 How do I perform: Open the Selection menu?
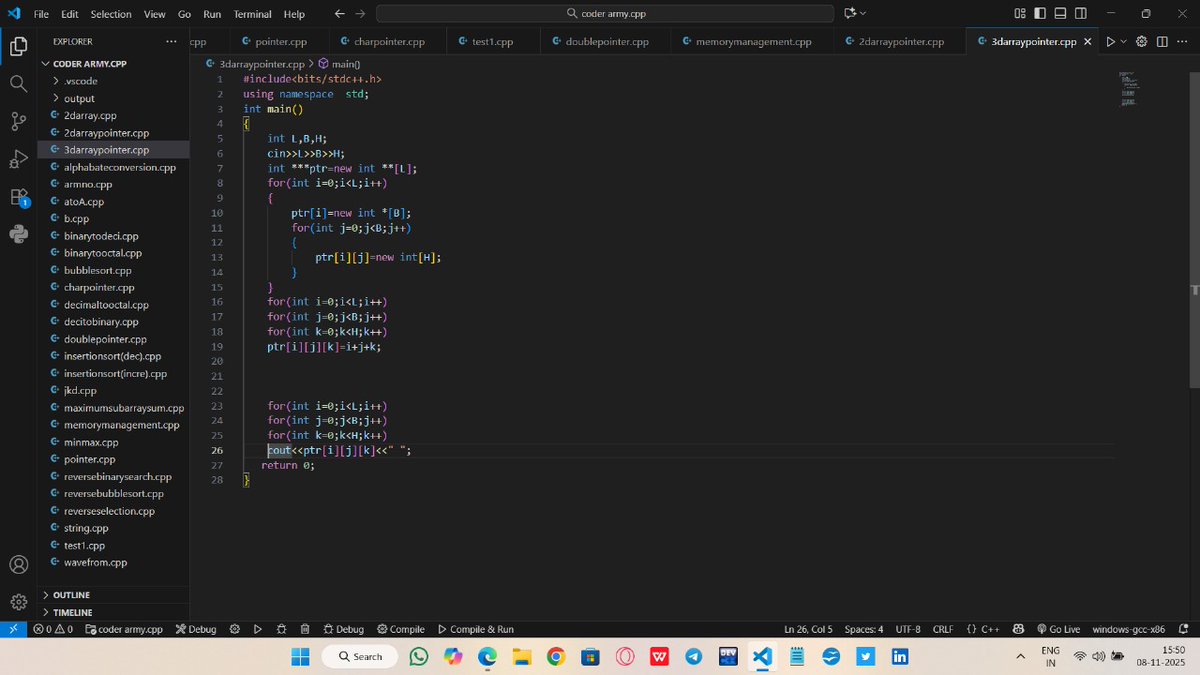point(111,14)
